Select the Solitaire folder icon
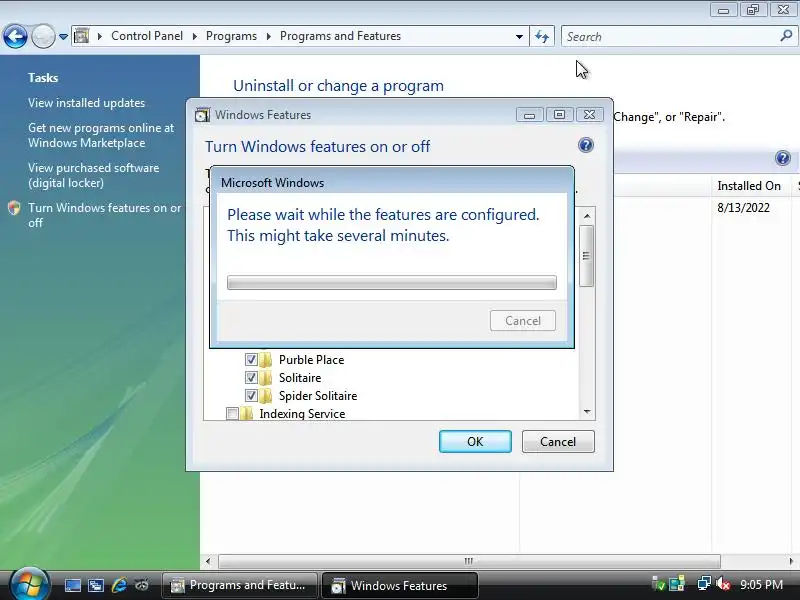 point(265,378)
